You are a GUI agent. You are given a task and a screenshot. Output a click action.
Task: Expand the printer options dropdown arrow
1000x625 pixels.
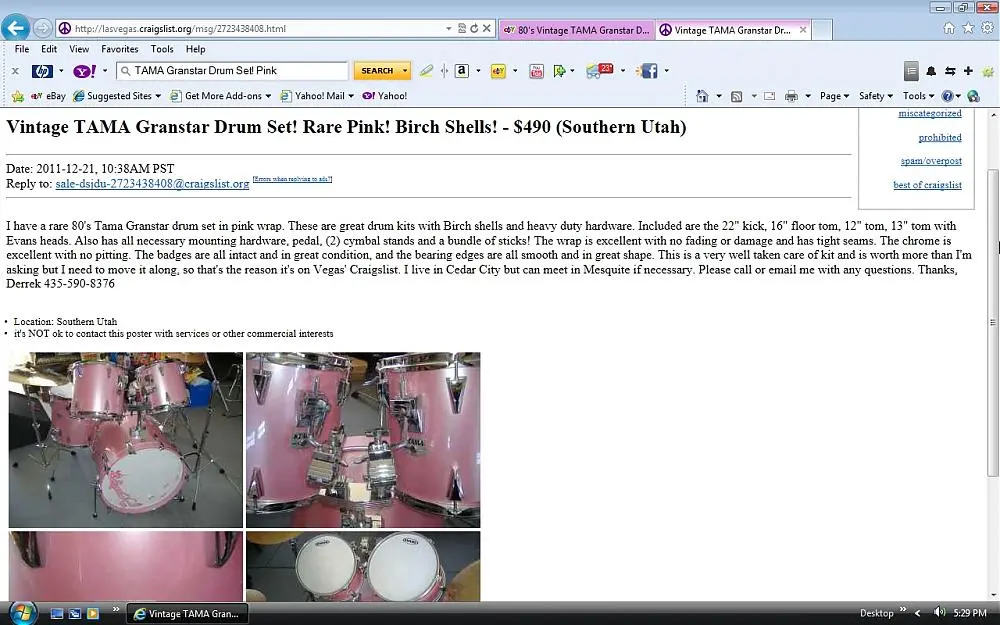(808, 96)
